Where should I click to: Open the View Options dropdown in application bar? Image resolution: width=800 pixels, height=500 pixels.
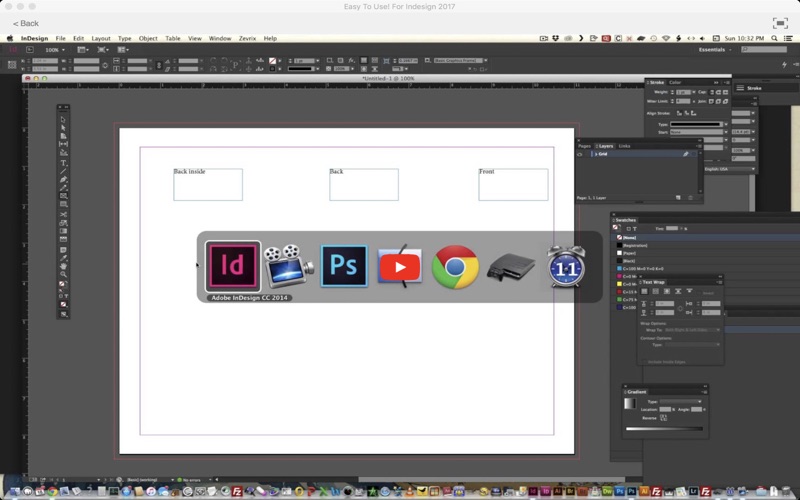(x=81, y=50)
